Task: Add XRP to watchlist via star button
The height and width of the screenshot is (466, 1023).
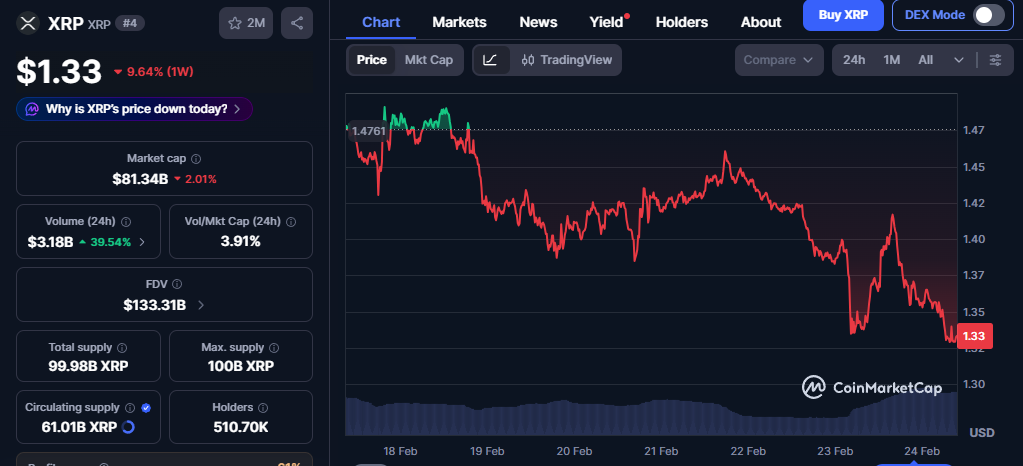Action: click(x=245, y=22)
